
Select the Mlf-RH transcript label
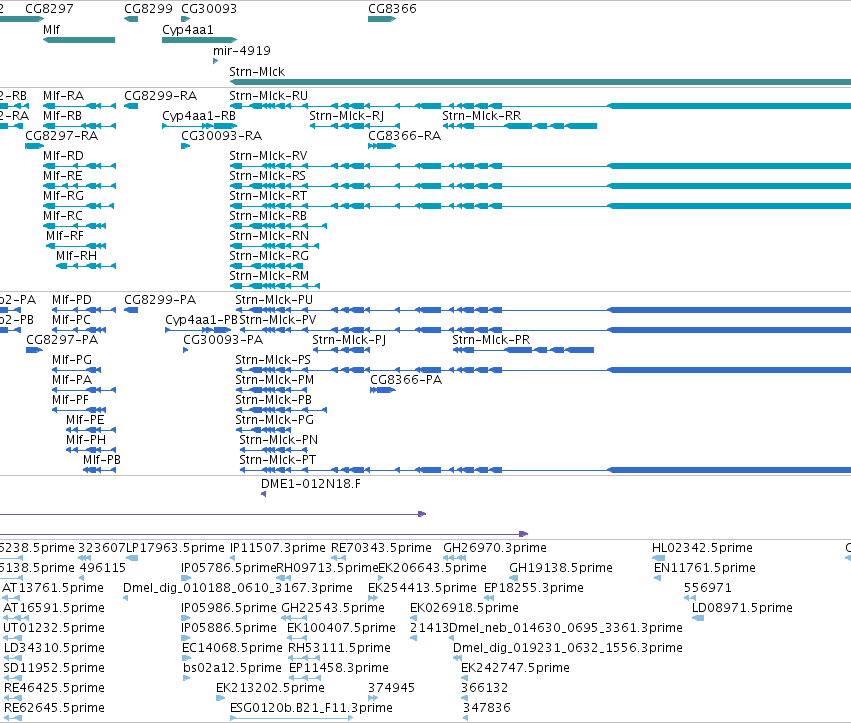[77, 256]
